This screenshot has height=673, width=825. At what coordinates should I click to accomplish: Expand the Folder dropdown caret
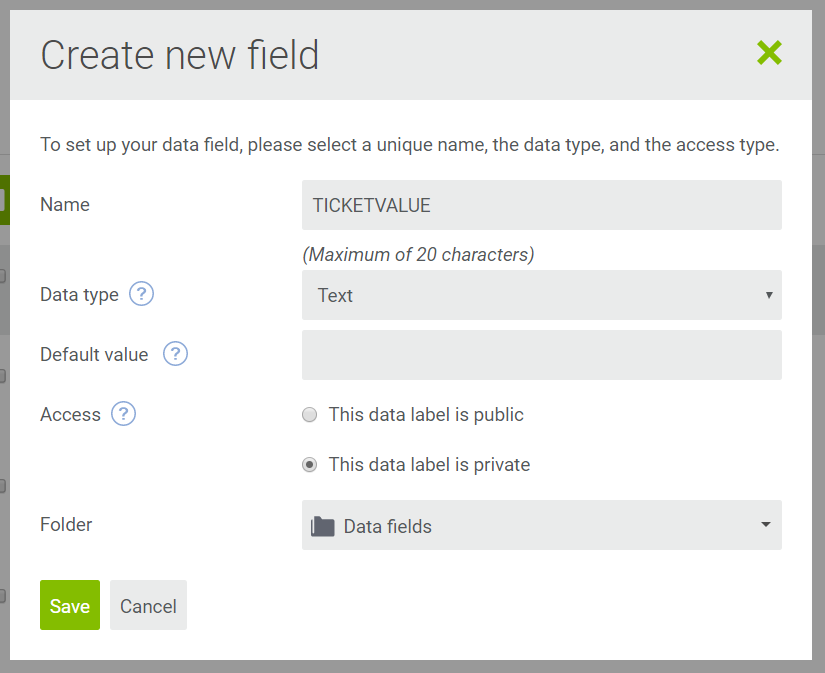coord(766,525)
